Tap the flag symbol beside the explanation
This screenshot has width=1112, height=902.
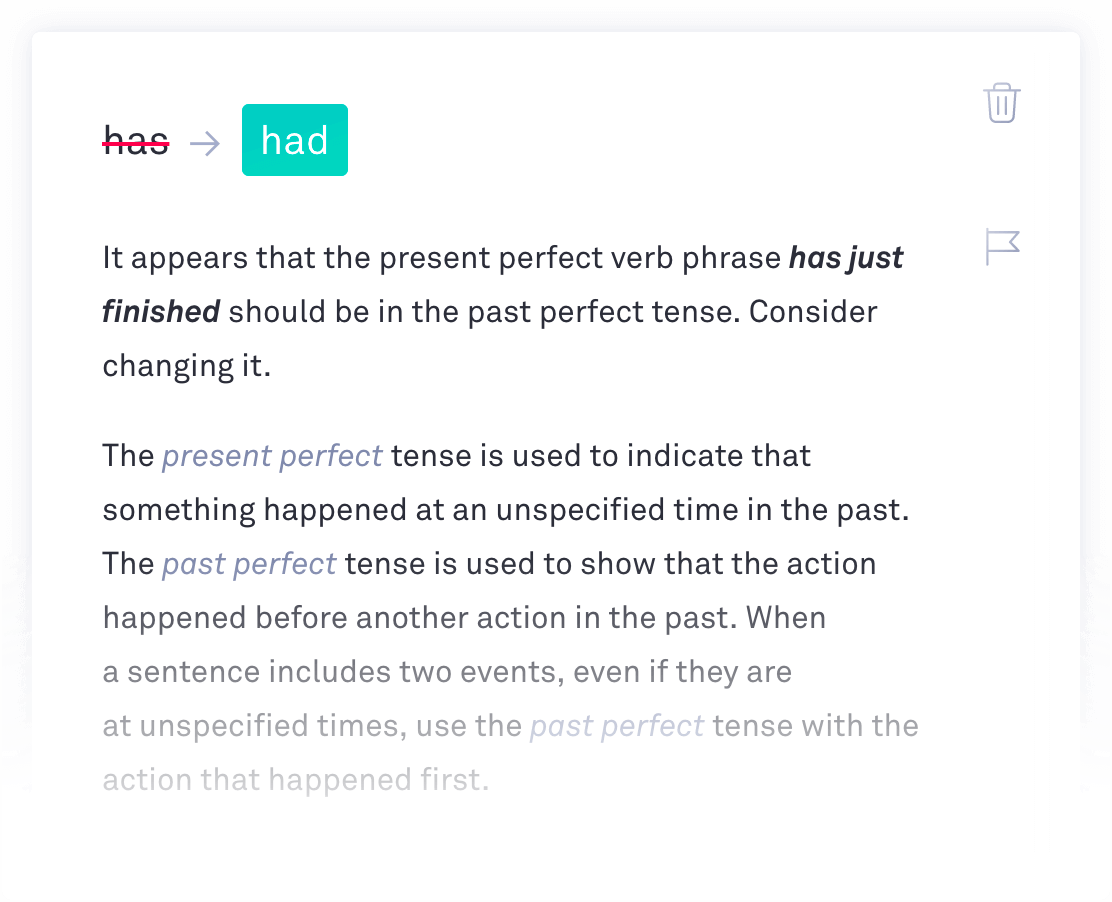point(1001,246)
